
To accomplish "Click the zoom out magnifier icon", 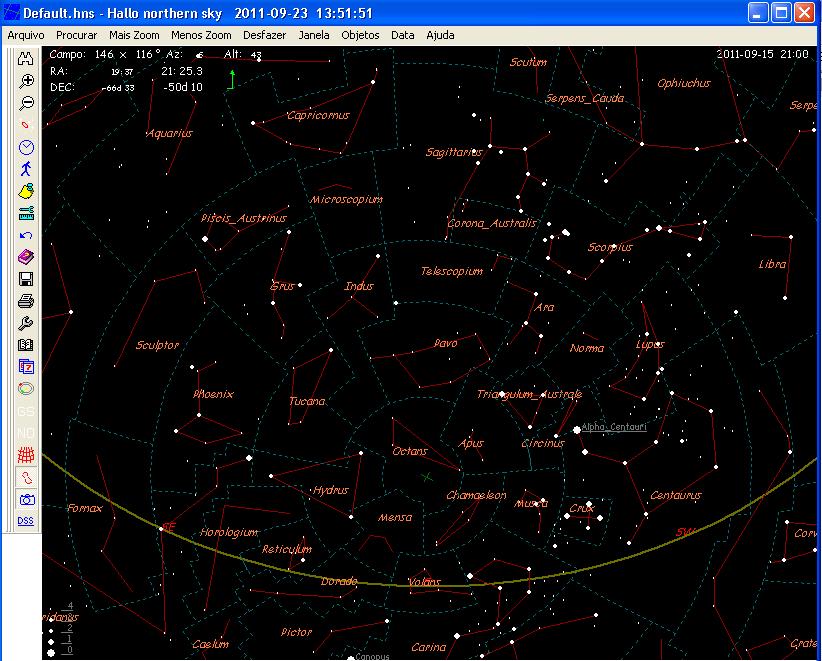I will click(26, 103).
